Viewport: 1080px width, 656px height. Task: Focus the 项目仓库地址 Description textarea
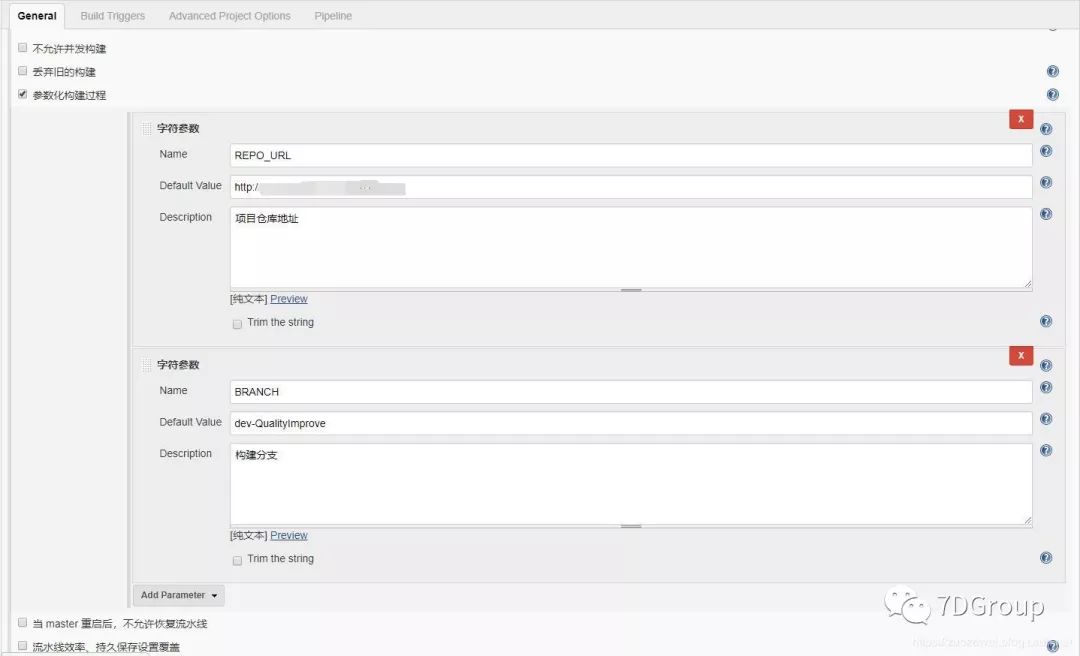631,247
